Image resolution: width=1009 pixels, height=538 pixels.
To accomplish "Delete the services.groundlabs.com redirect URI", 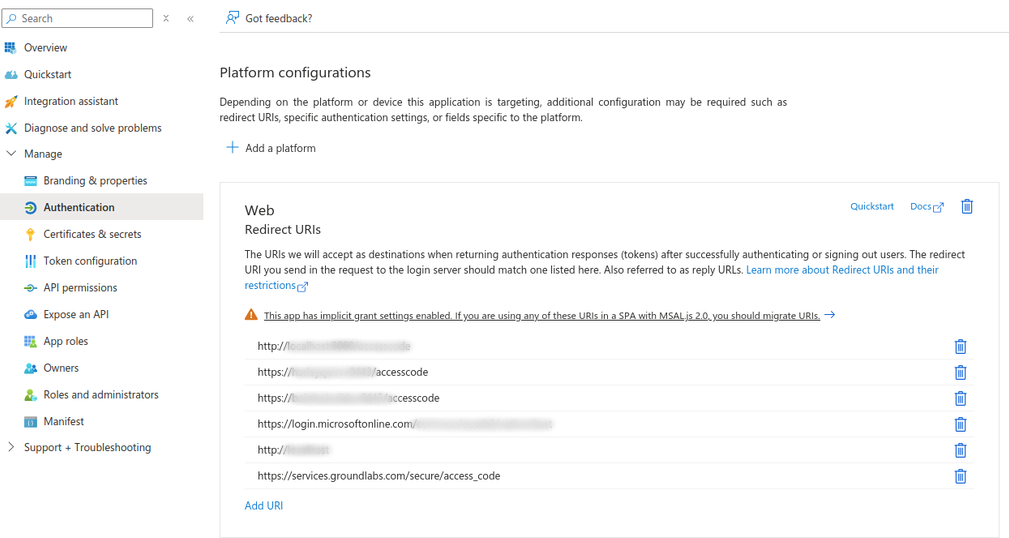I will [960, 476].
